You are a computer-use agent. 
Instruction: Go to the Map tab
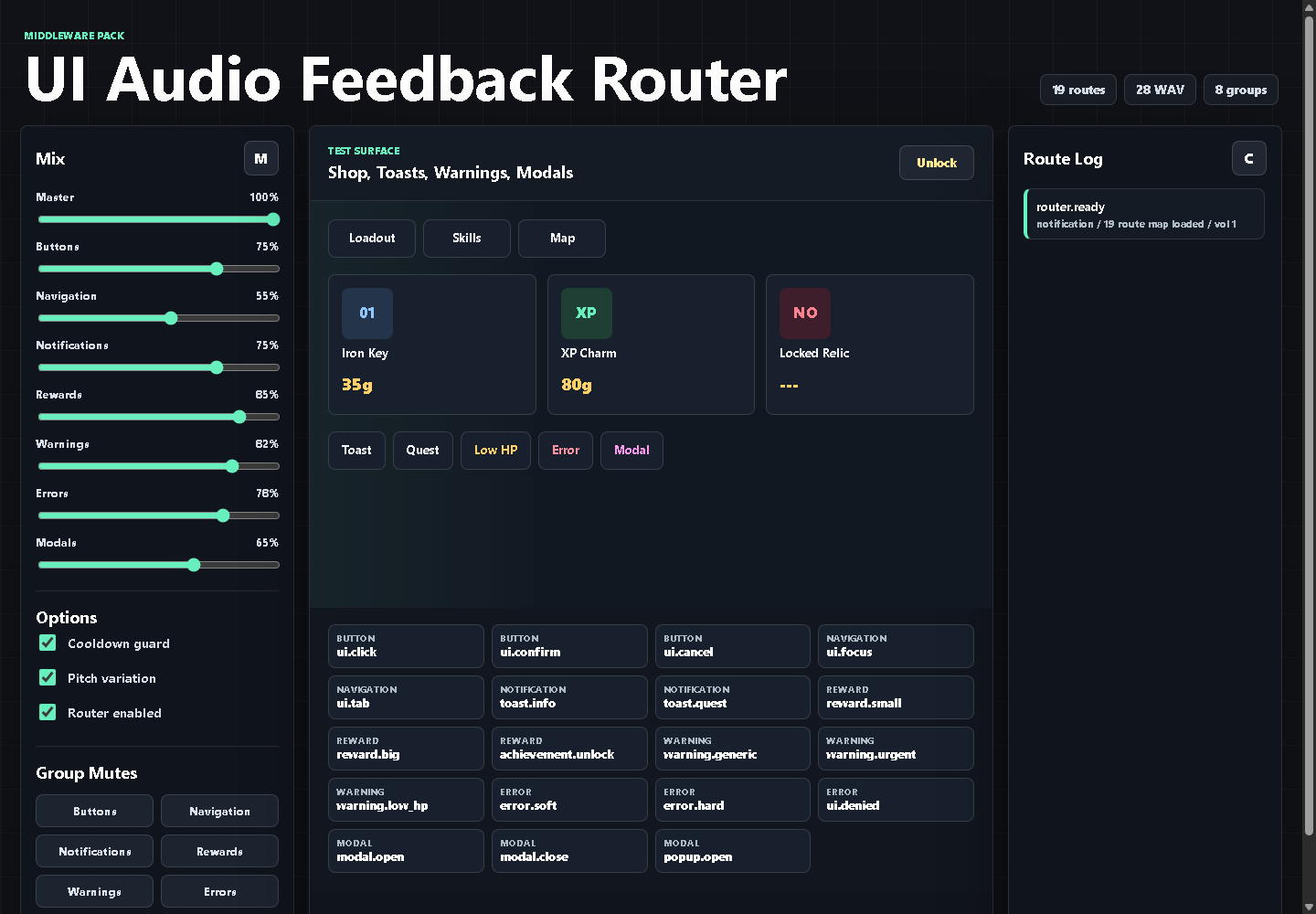coord(562,239)
